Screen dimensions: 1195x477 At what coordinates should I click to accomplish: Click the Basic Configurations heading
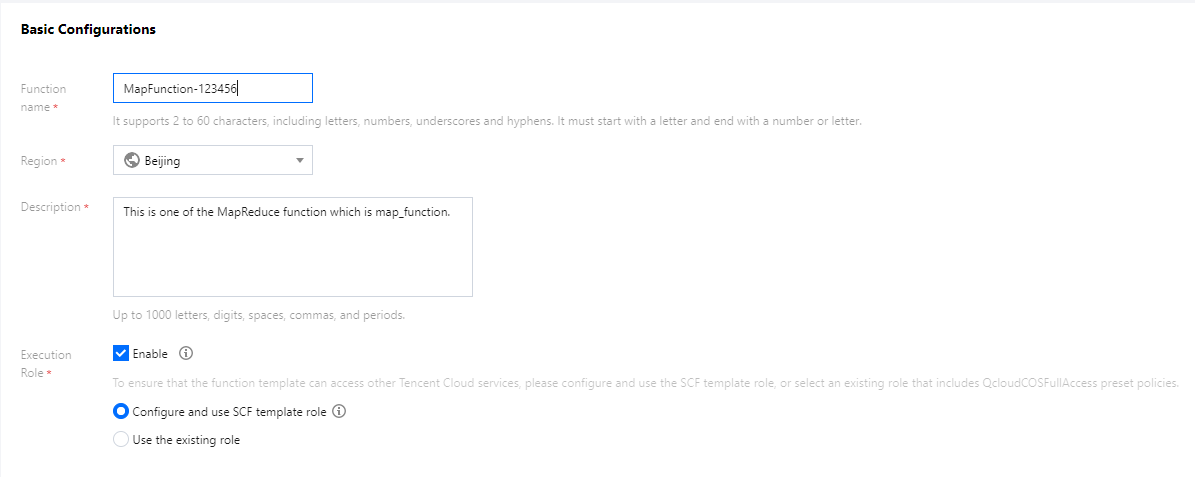click(x=88, y=29)
